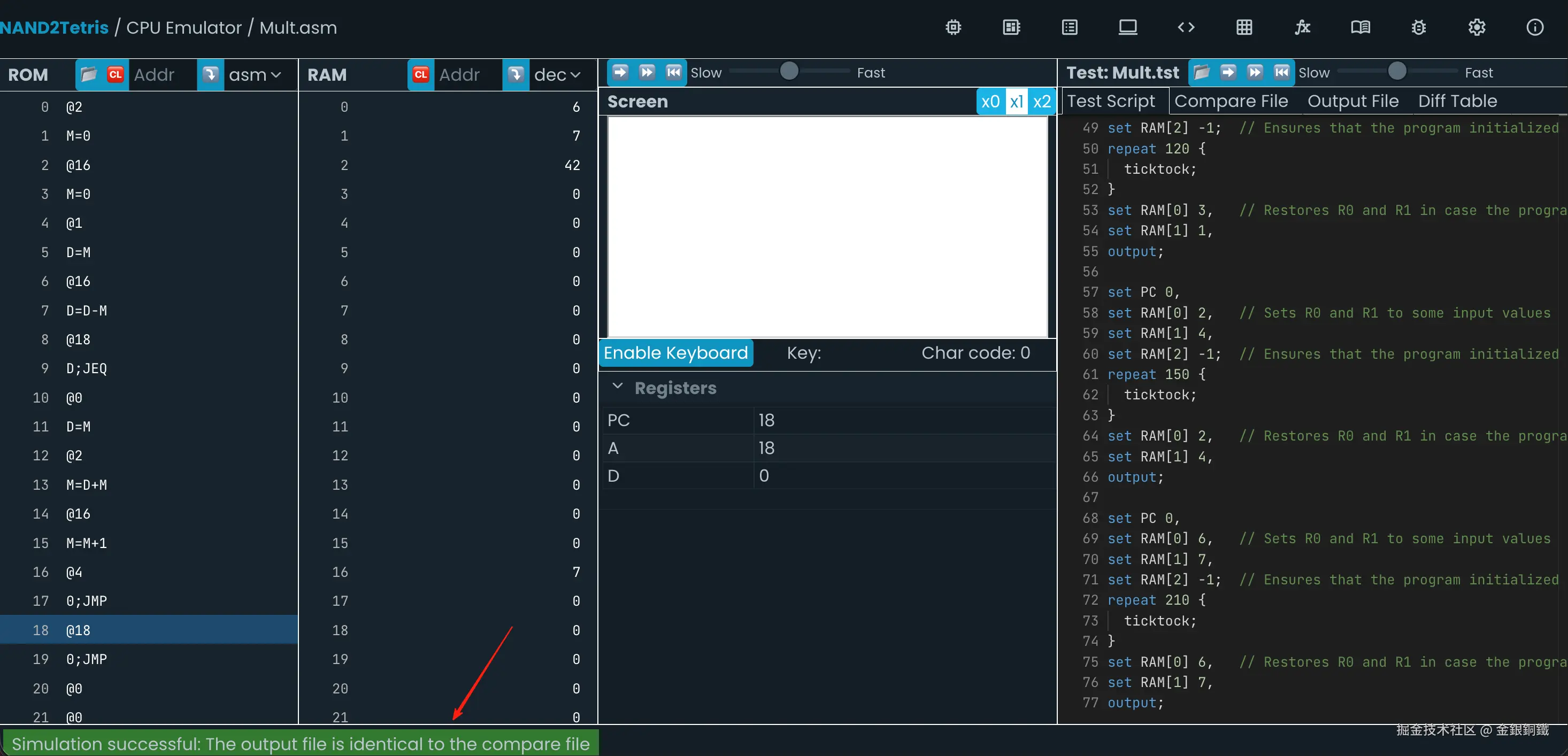
Task: Set screen scale to x0
Action: 990,102
